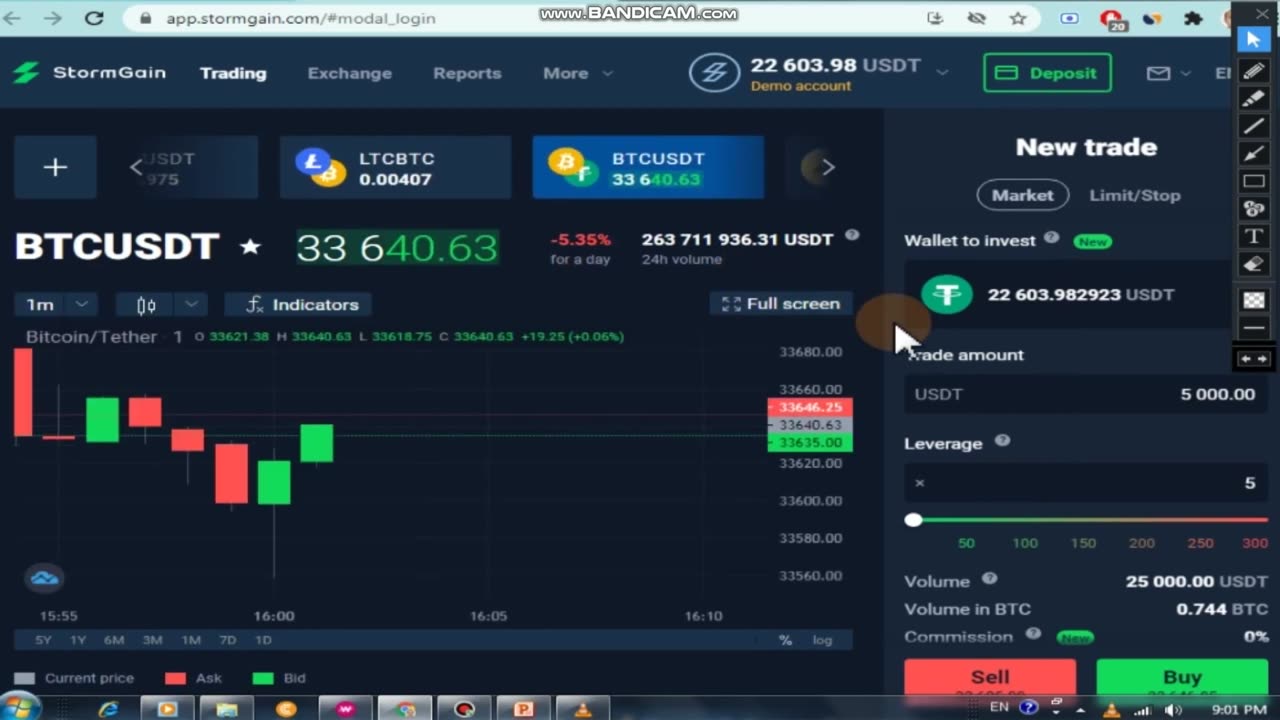Select Limit/Stop order type

click(1134, 195)
